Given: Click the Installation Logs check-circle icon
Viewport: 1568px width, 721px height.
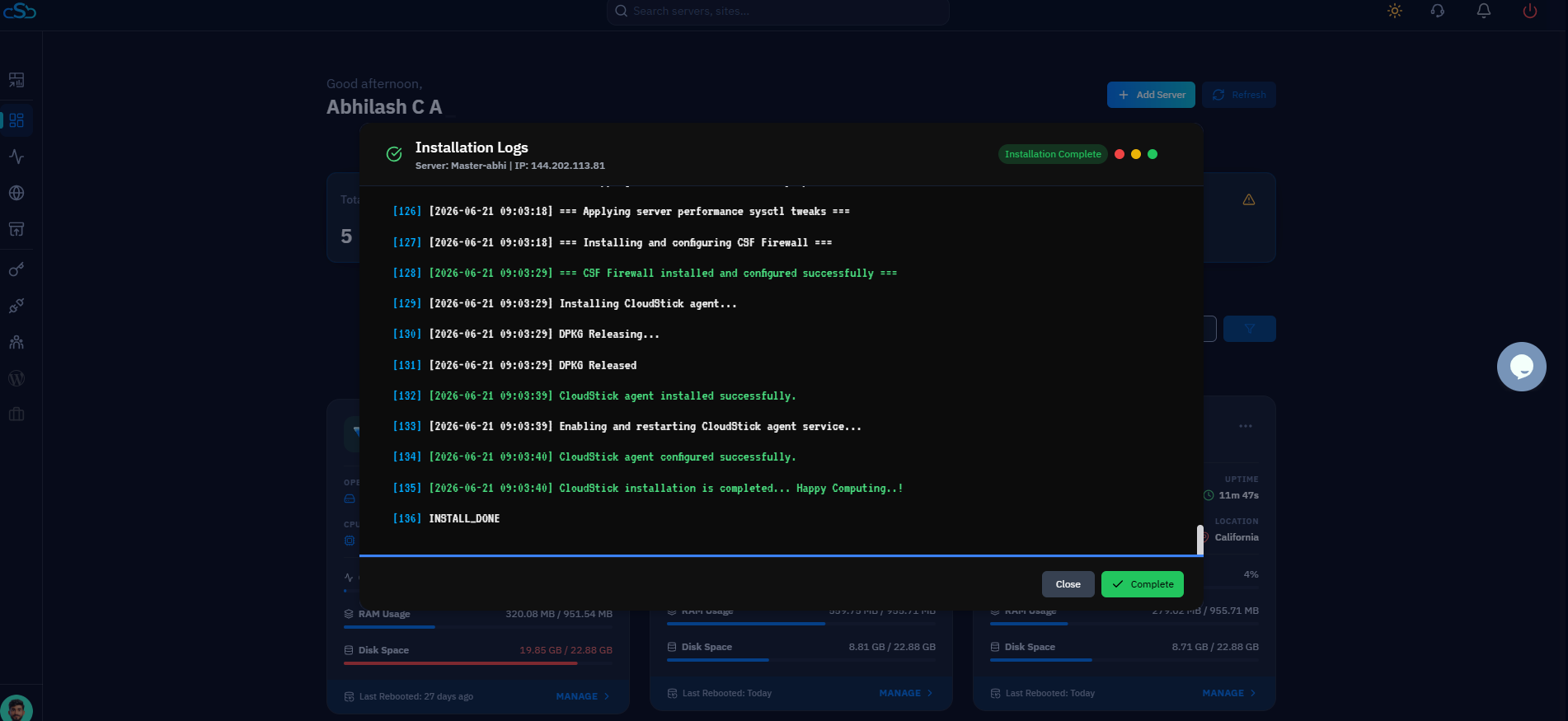Looking at the screenshot, I should coord(394,154).
